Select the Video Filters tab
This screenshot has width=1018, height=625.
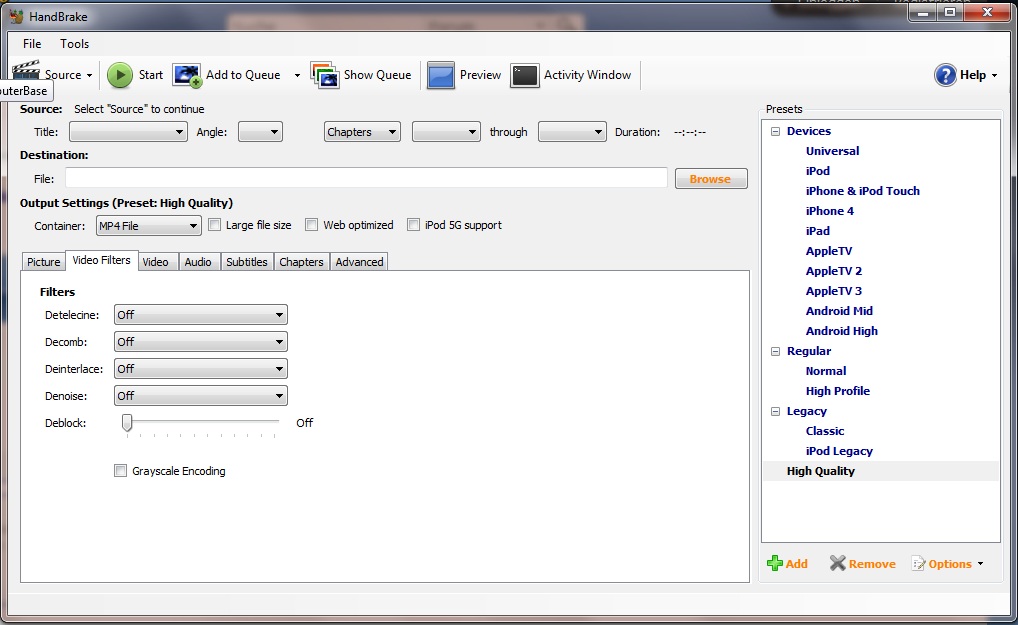101,260
